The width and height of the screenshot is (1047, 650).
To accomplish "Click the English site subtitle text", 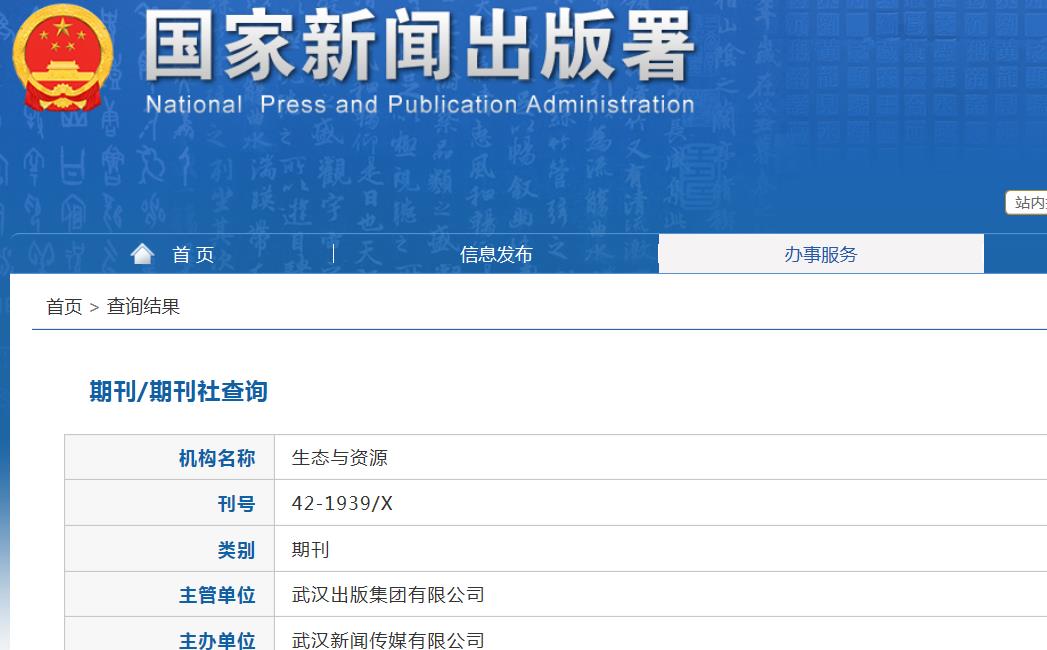I will tap(420, 103).
